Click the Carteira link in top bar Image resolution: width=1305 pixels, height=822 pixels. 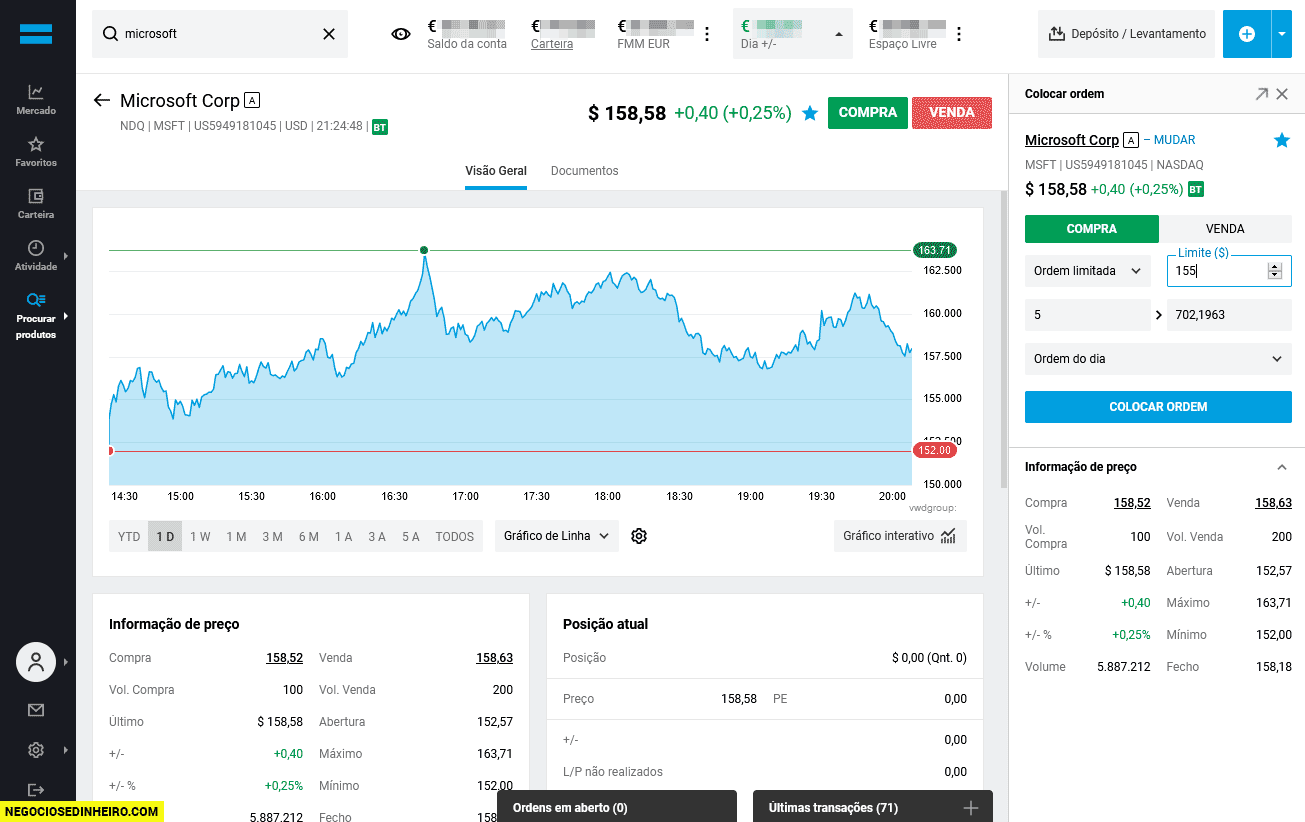[x=552, y=44]
